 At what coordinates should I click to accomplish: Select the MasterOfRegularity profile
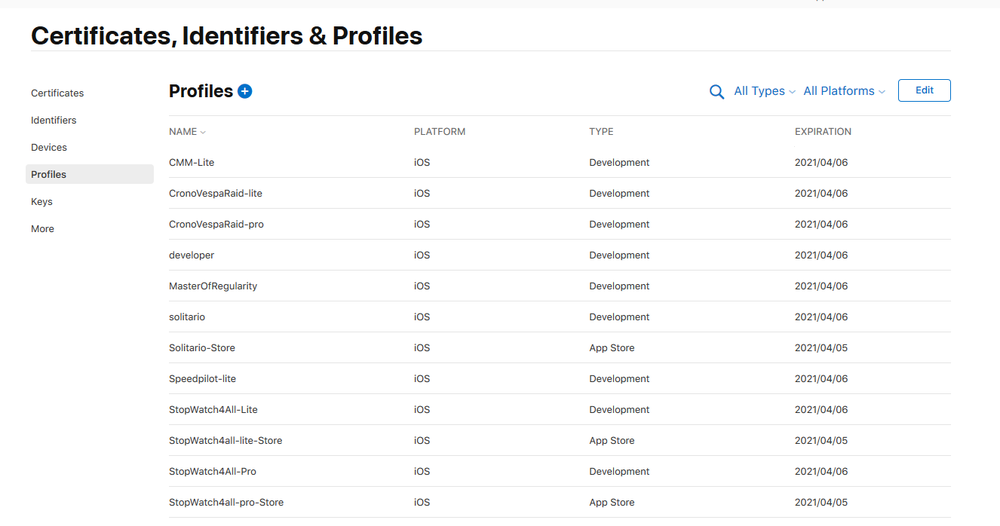point(559,286)
